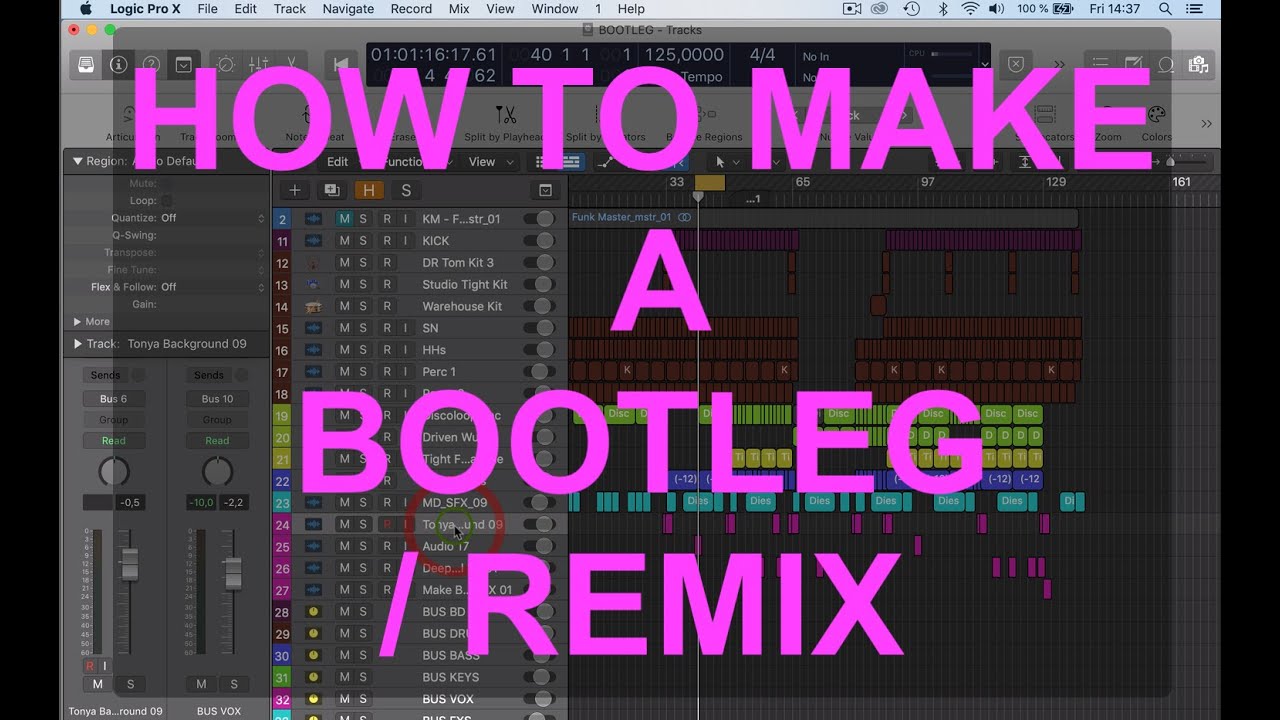Solo the MD_SFX_09 track
Viewport: 1280px width, 720px height.
tap(363, 503)
